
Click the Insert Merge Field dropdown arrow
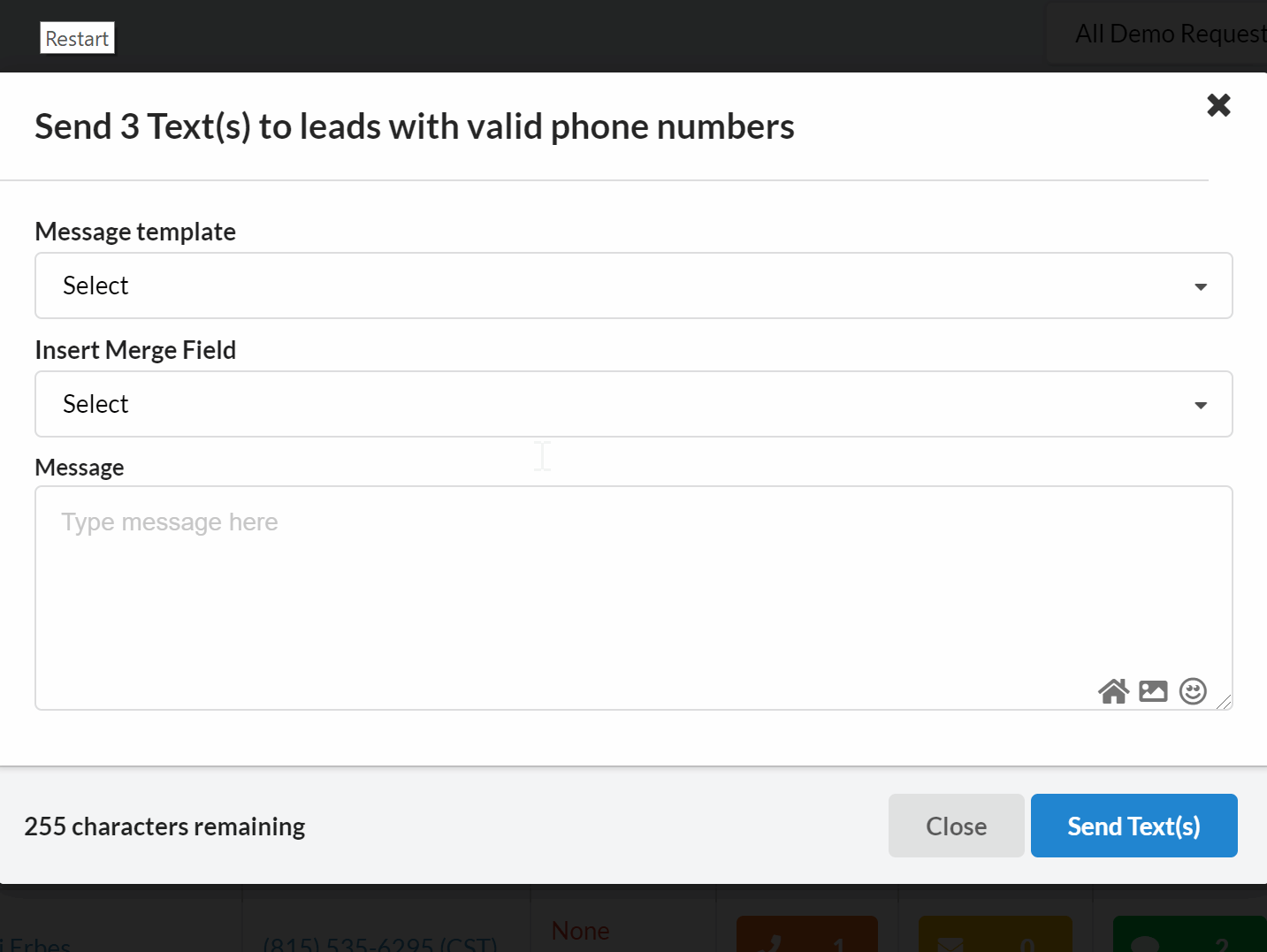pos(1200,405)
